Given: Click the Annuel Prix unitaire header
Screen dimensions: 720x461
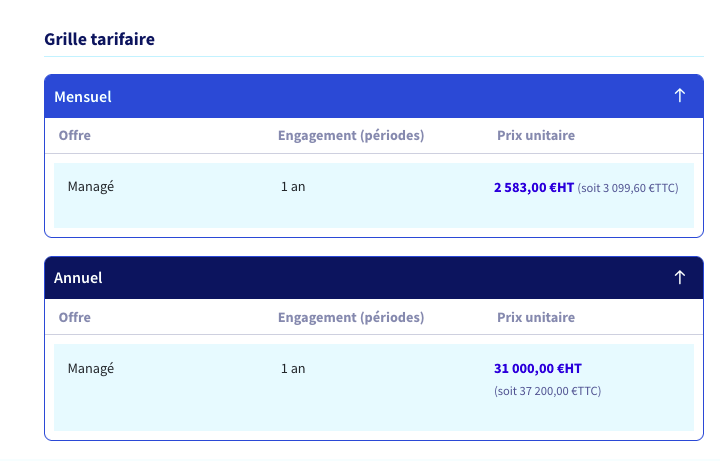Looking at the screenshot, I should [536, 317].
